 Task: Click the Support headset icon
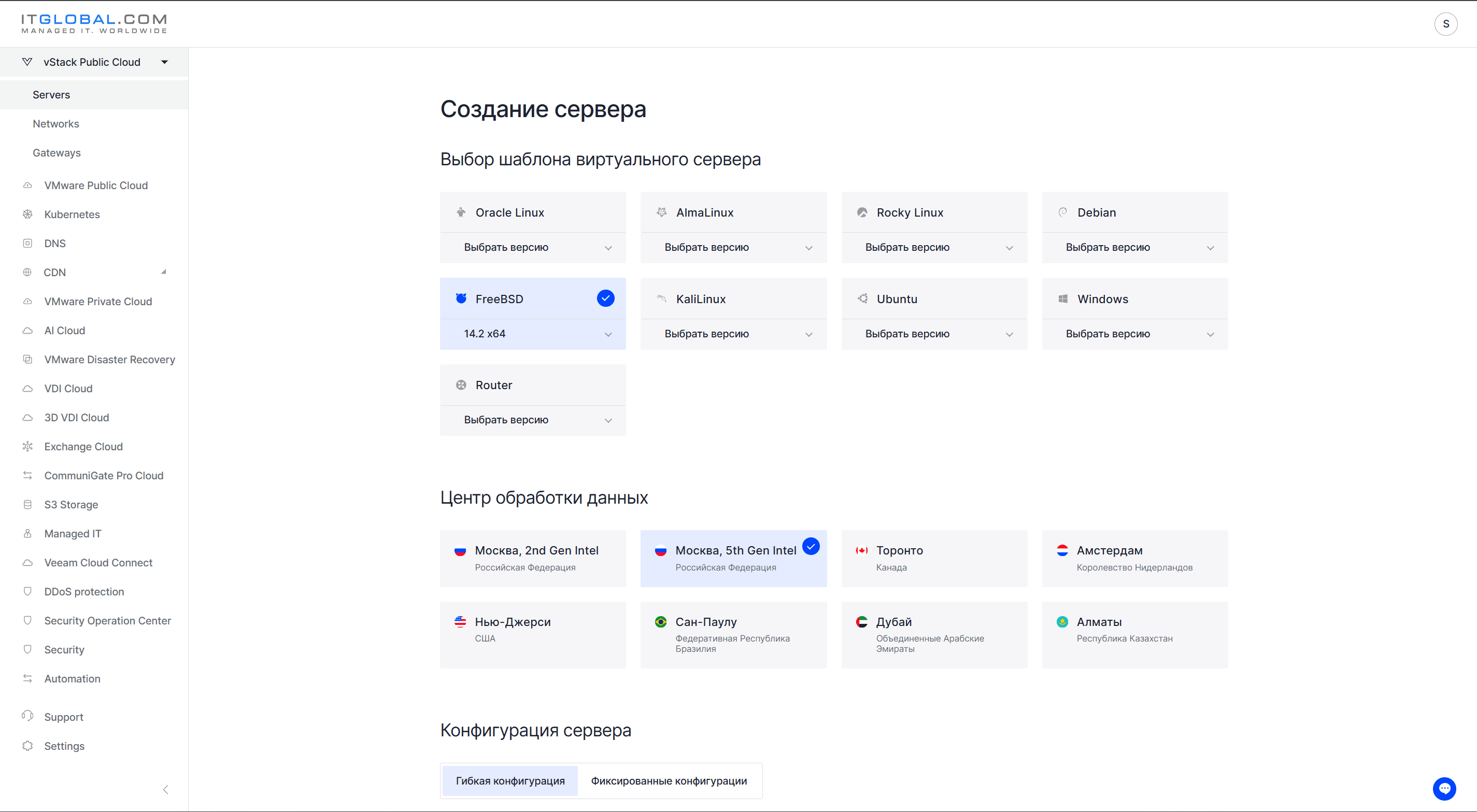coord(27,716)
